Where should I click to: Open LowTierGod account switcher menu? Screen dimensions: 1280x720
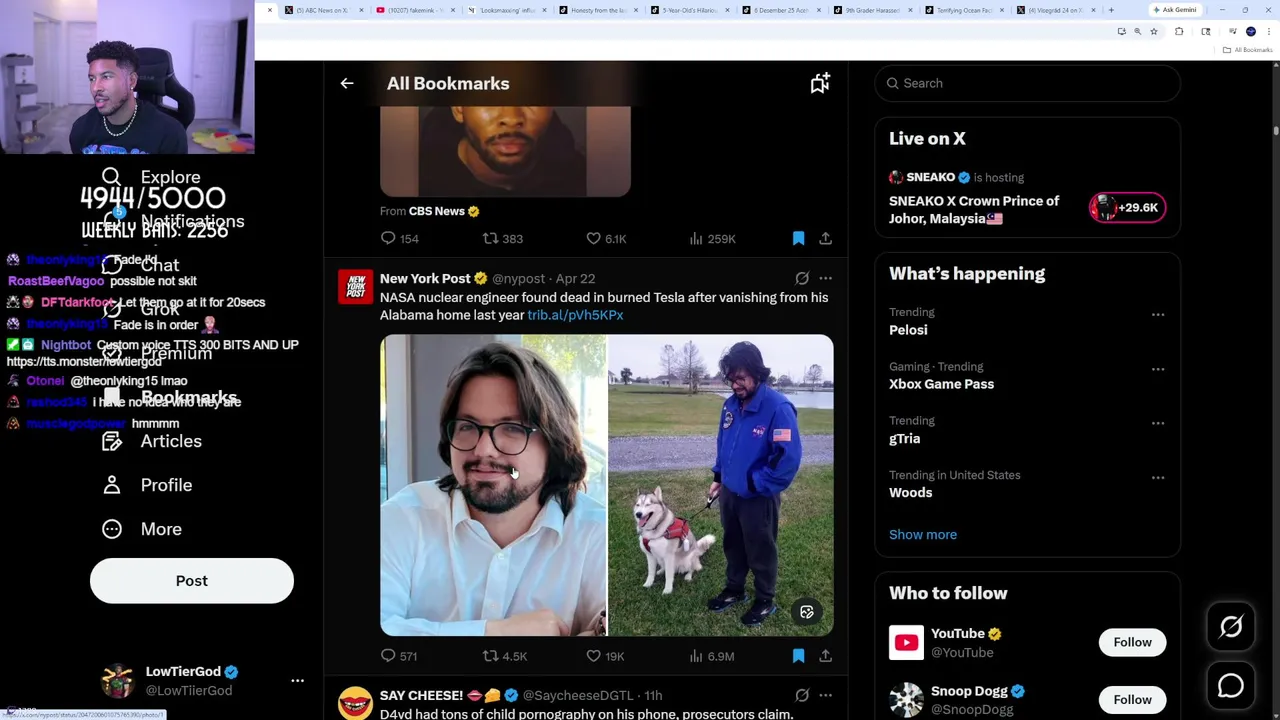tap(297, 681)
